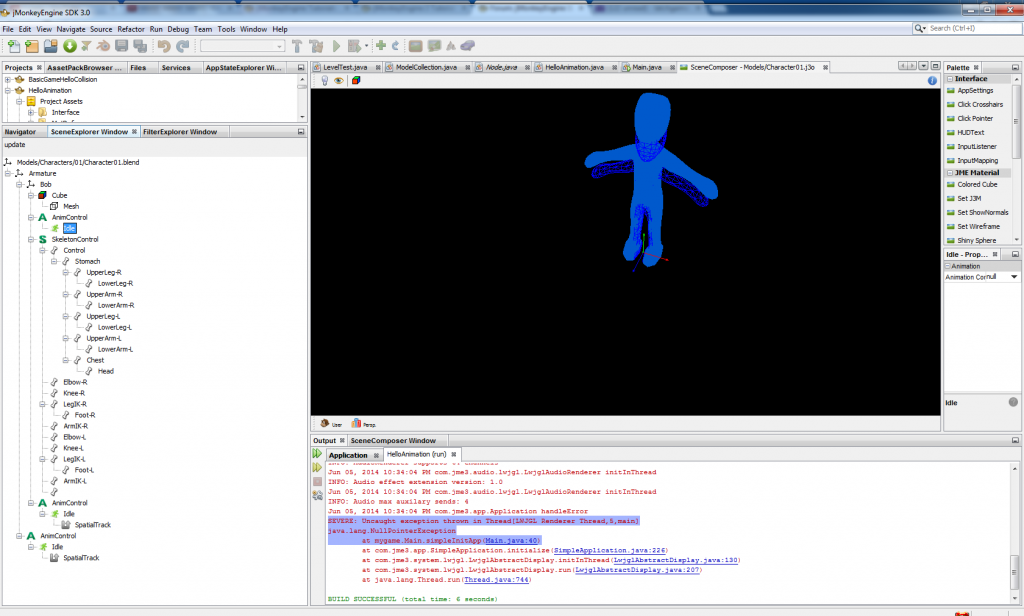The image size is (1024, 616).
Task: Collapse the Stomach bone expander
Action: pos(54,261)
